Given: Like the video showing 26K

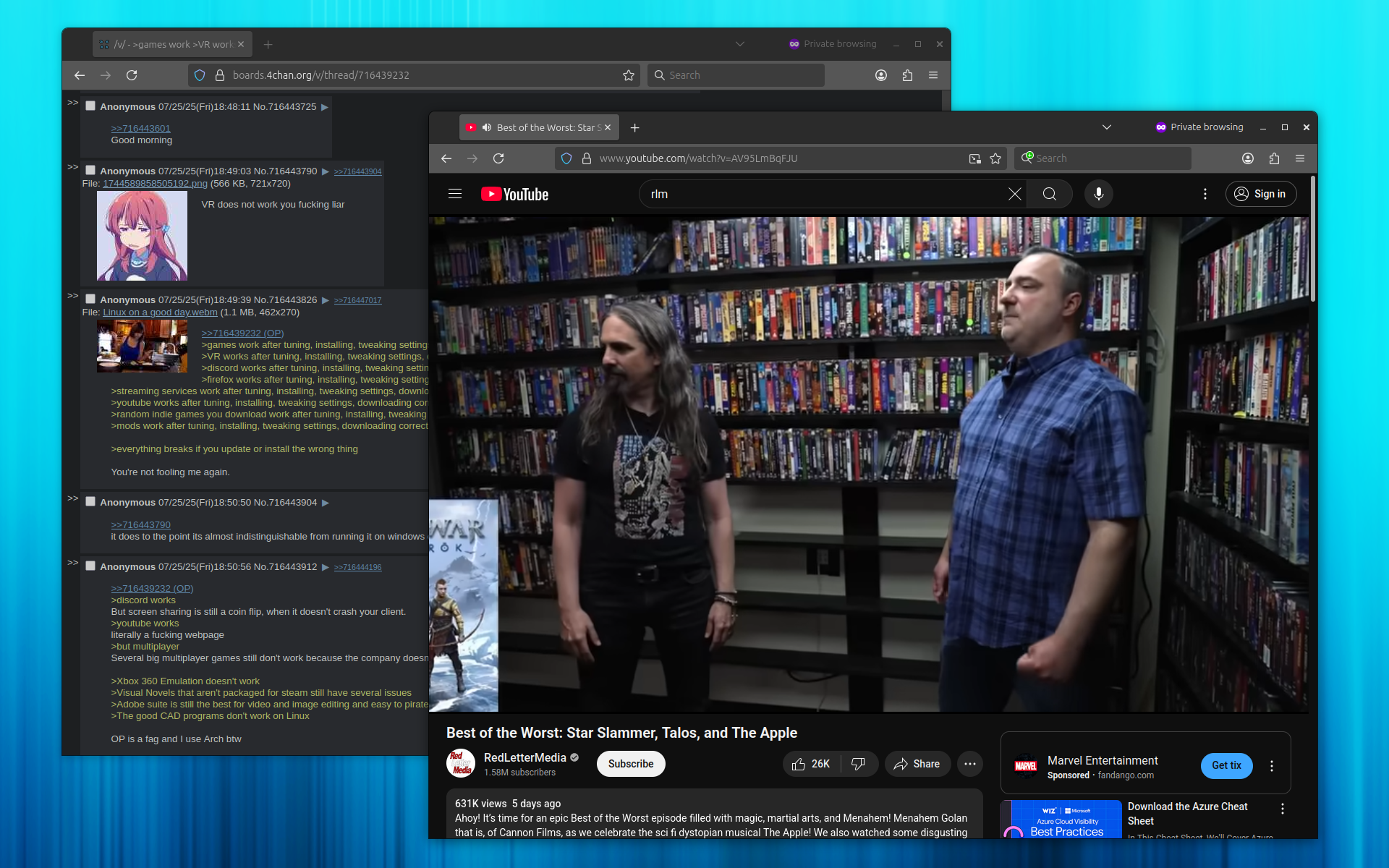Looking at the screenshot, I should [x=811, y=764].
